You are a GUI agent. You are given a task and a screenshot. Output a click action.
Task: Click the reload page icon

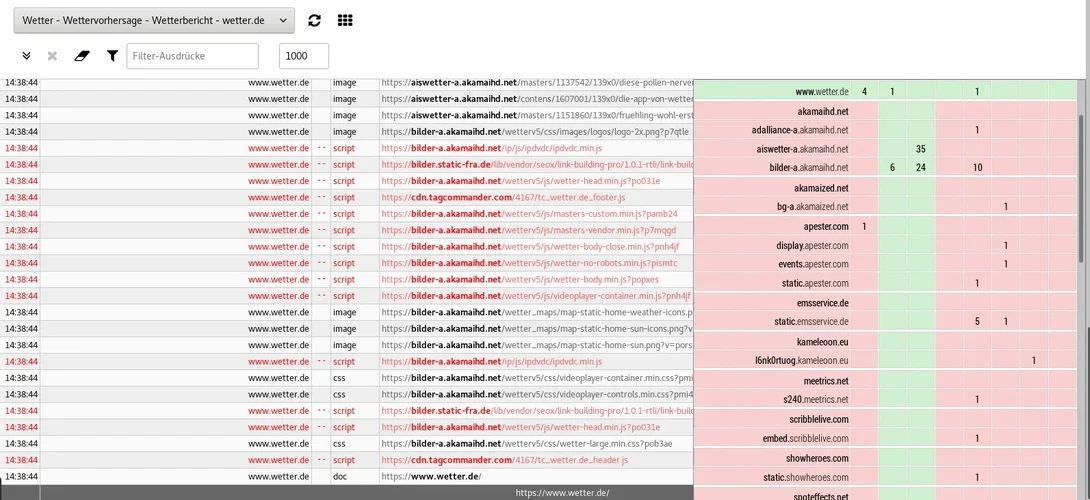click(x=314, y=20)
